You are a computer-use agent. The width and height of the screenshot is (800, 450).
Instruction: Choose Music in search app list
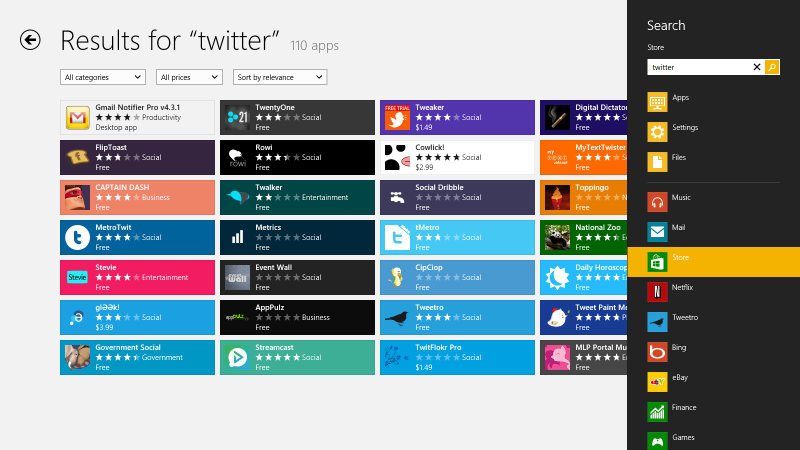(x=713, y=202)
